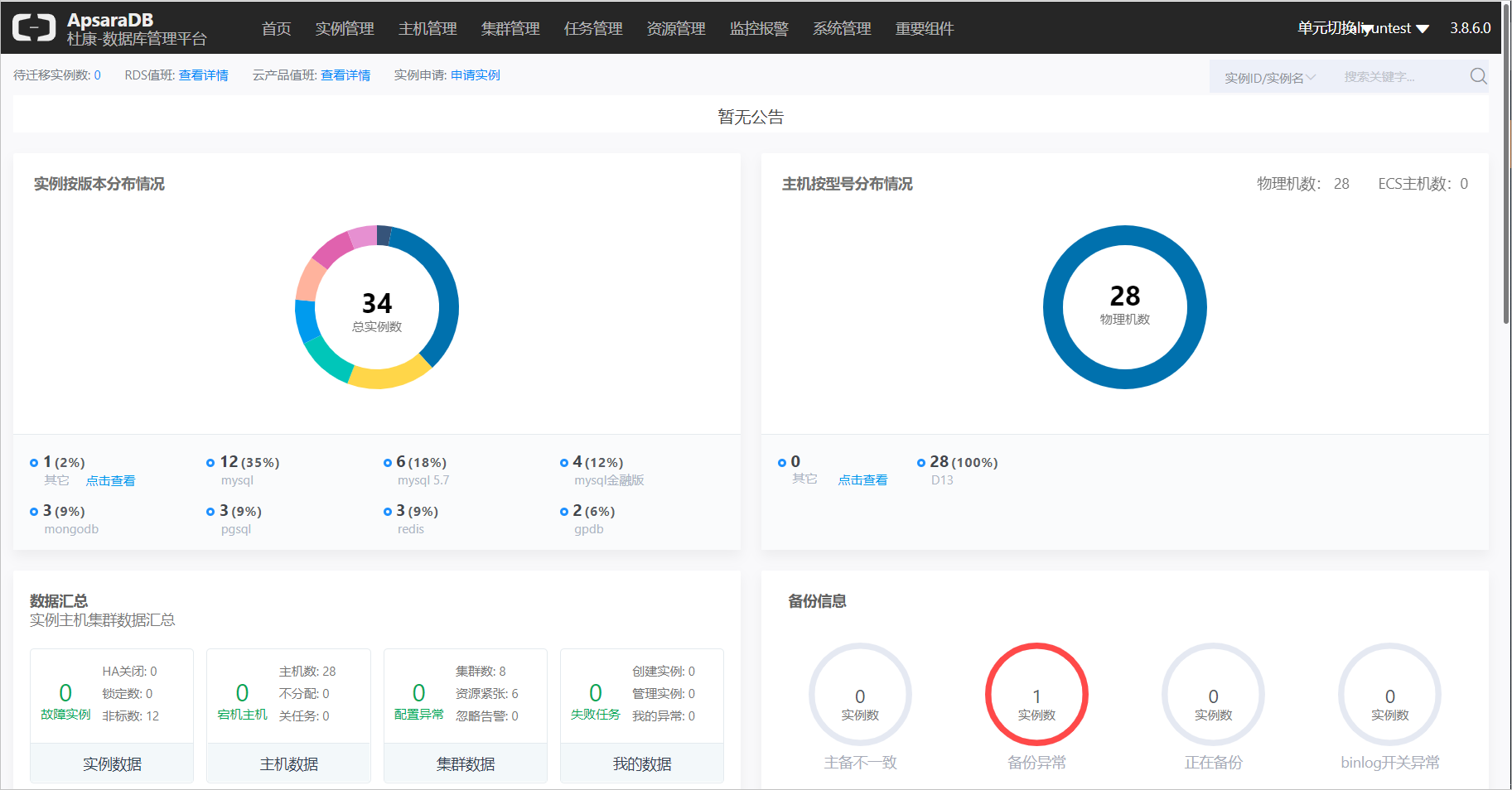Viewport: 1512px width, 790px height.
Task: Click the 主机数据 button
Action: coord(288,764)
